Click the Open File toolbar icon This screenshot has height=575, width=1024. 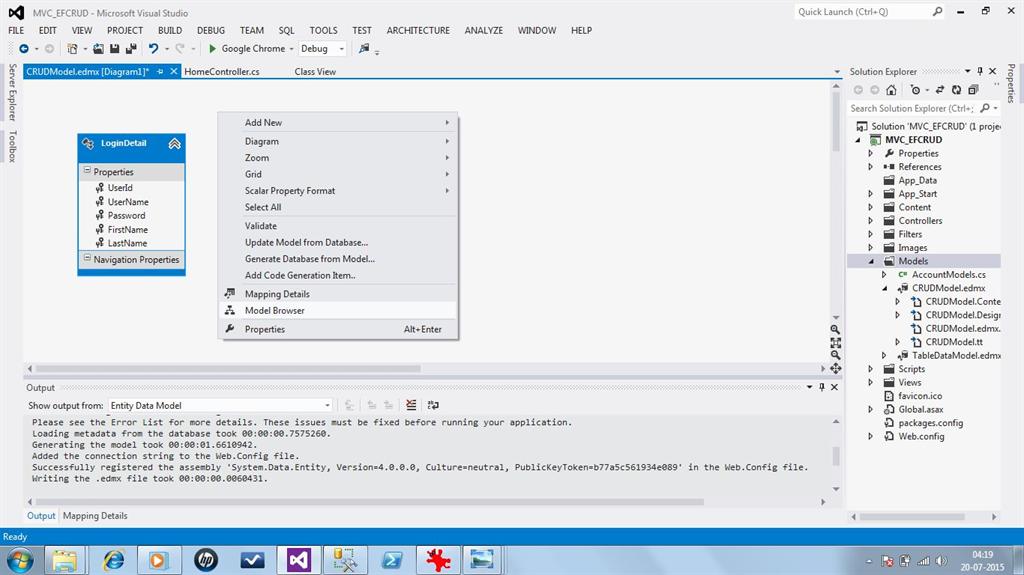coord(98,49)
